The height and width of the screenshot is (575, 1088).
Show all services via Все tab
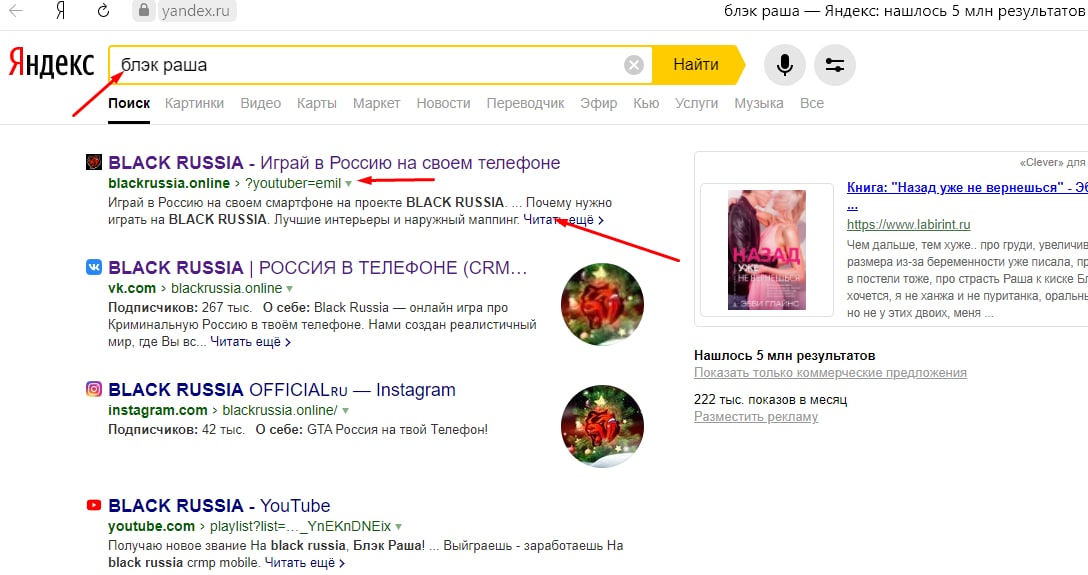tap(812, 103)
